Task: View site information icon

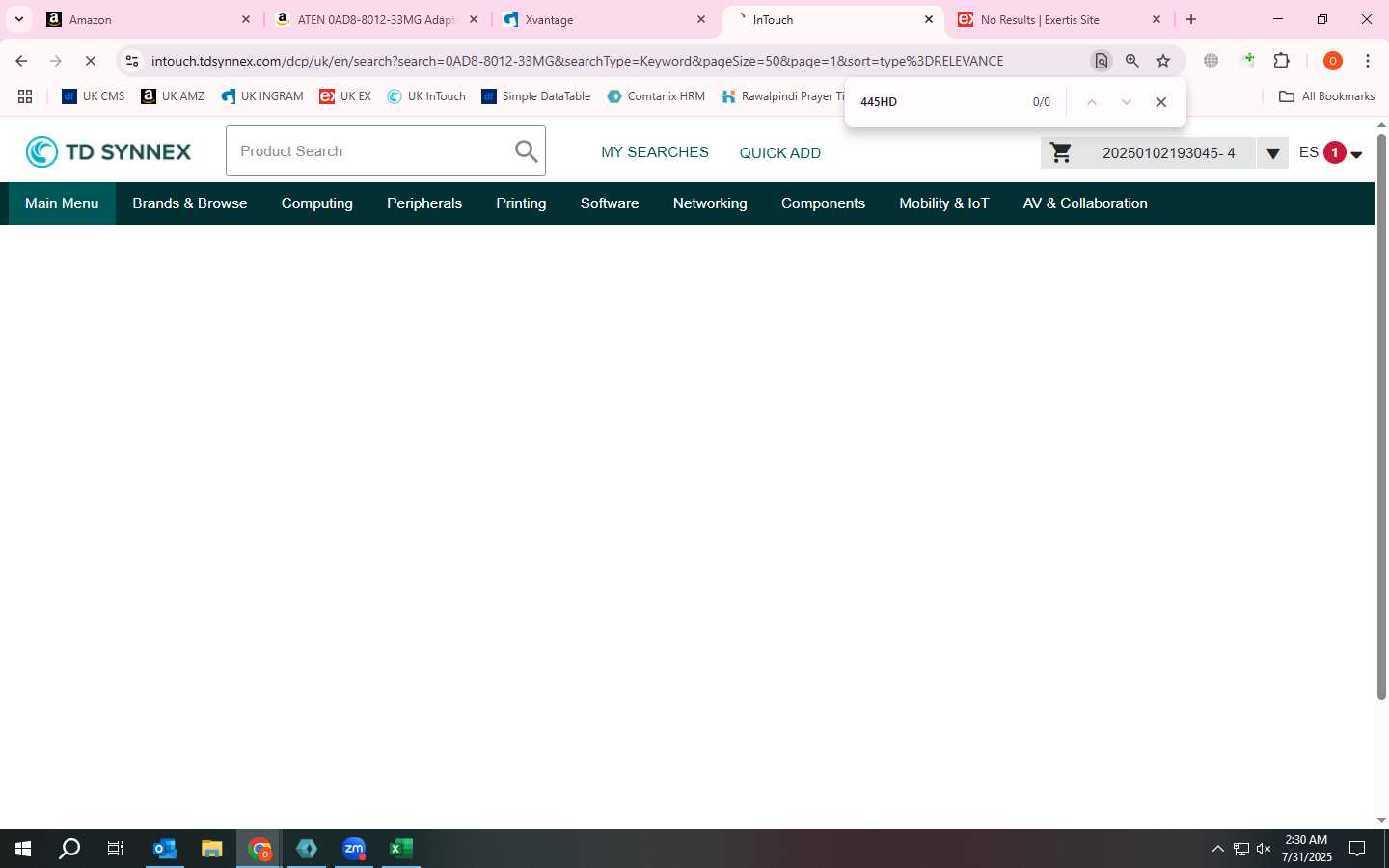Action: point(132,61)
